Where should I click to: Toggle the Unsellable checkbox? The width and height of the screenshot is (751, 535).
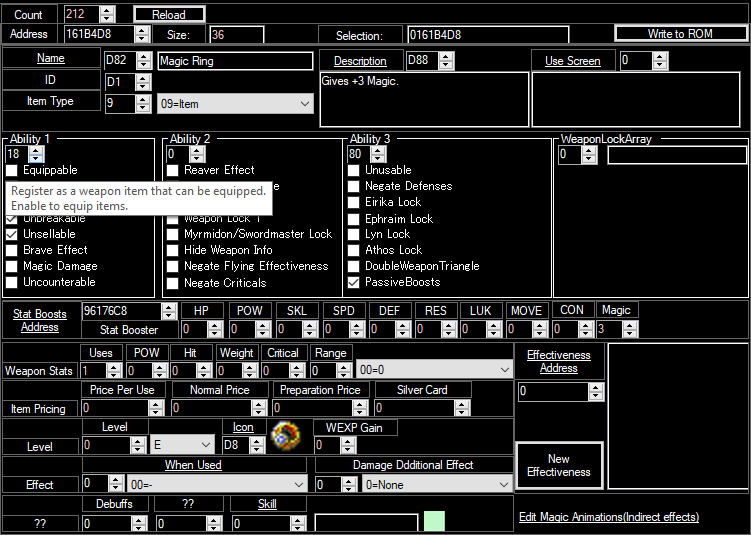click(13, 234)
